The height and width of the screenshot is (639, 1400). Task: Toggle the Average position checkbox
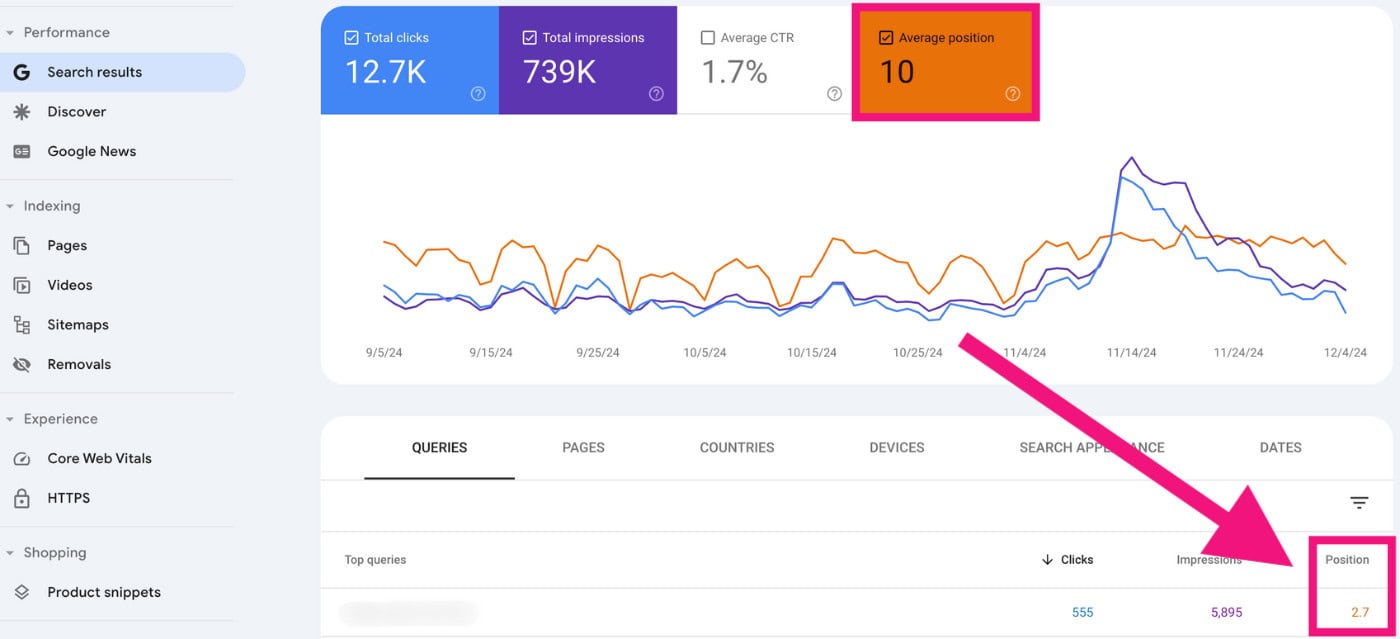pos(885,38)
